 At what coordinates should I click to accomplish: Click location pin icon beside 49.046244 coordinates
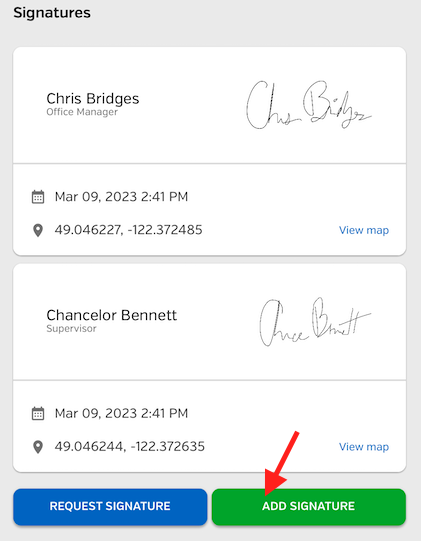[x=38, y=447]
